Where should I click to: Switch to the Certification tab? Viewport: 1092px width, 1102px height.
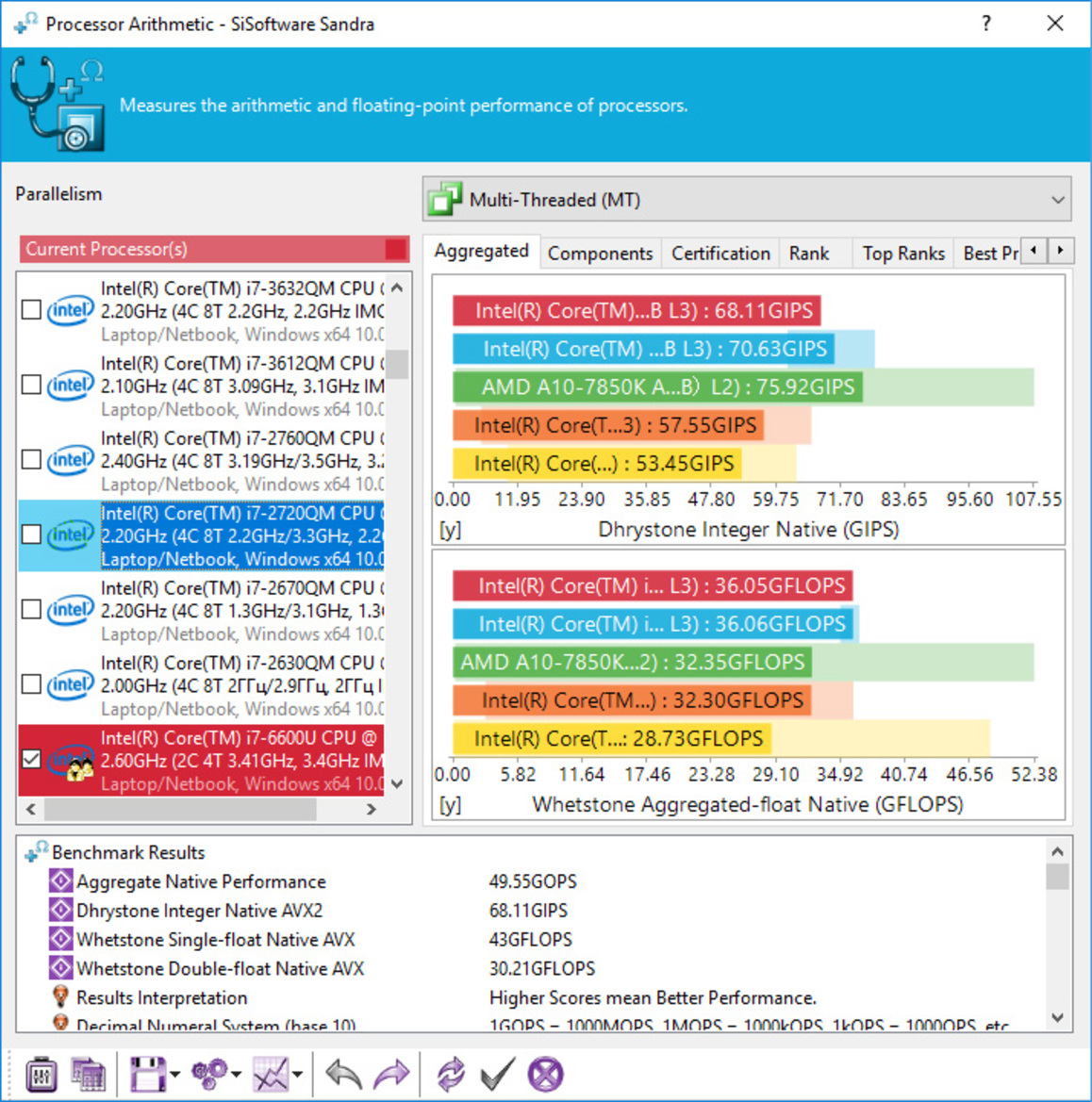pyautogui.click(x=720, y=253)
